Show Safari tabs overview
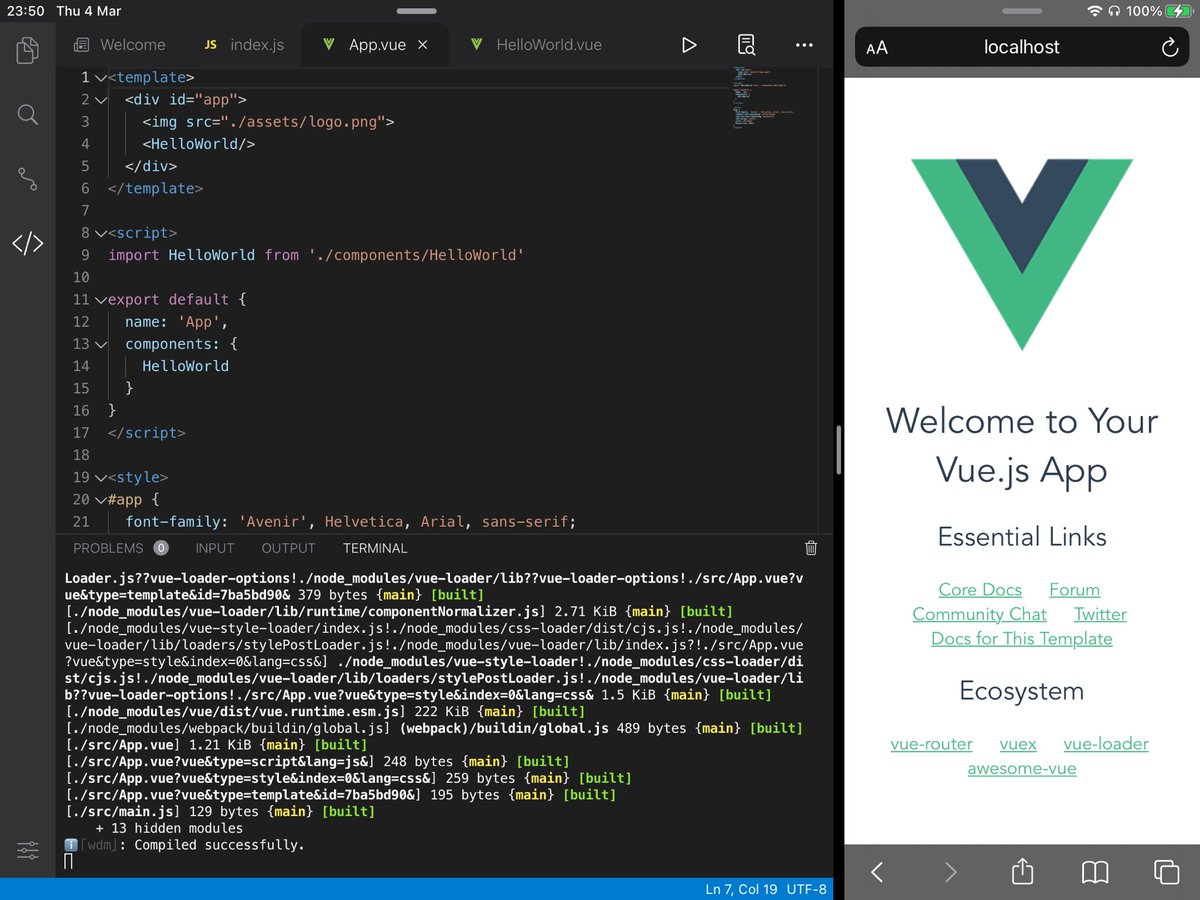 coord(1167,872)
